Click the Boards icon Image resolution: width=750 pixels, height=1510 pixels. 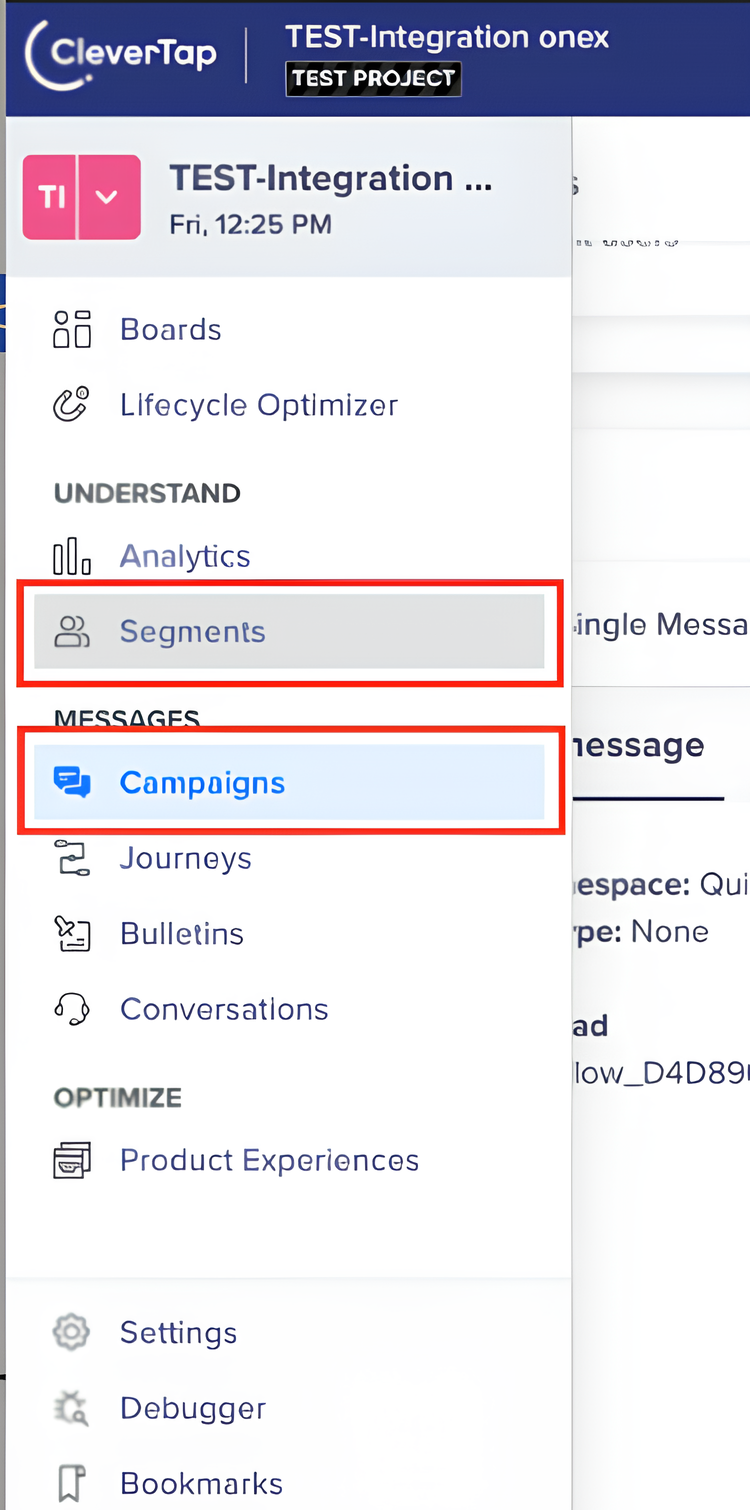72,329
